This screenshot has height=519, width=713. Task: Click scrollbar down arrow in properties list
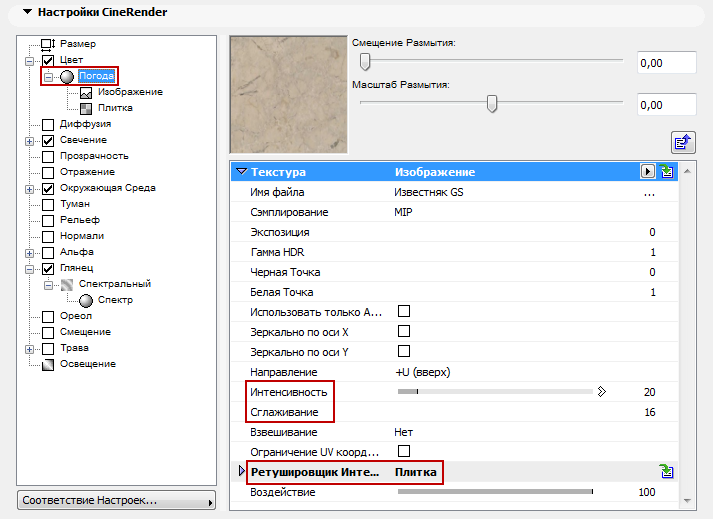687,500
